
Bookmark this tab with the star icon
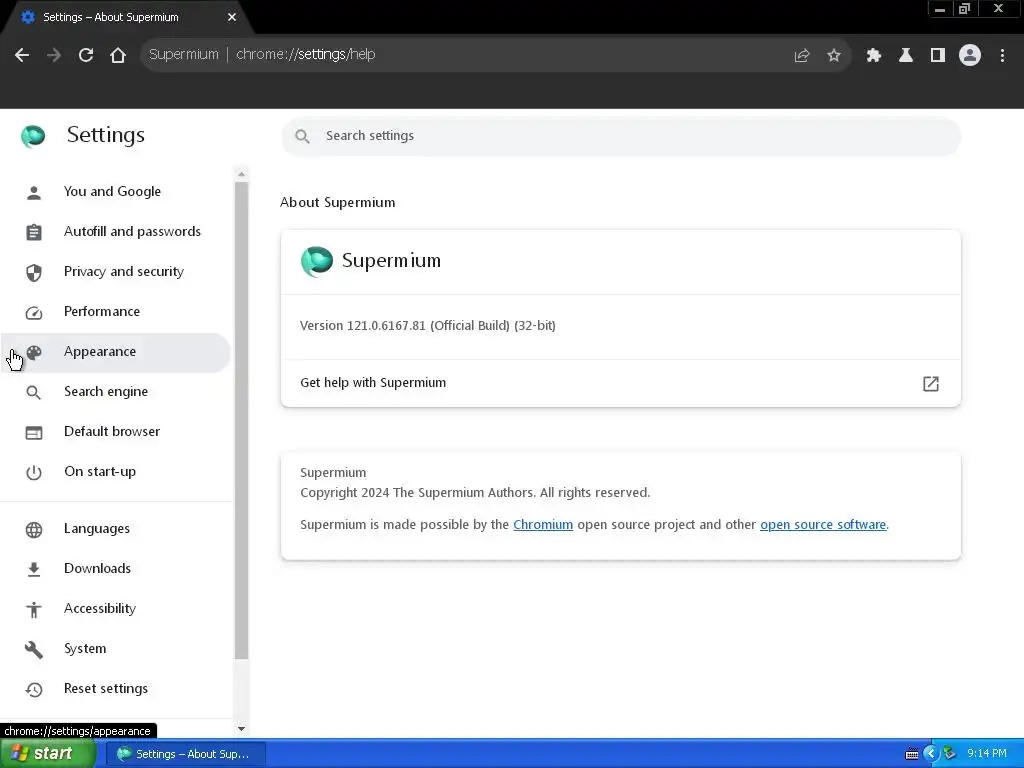[834, 56]
